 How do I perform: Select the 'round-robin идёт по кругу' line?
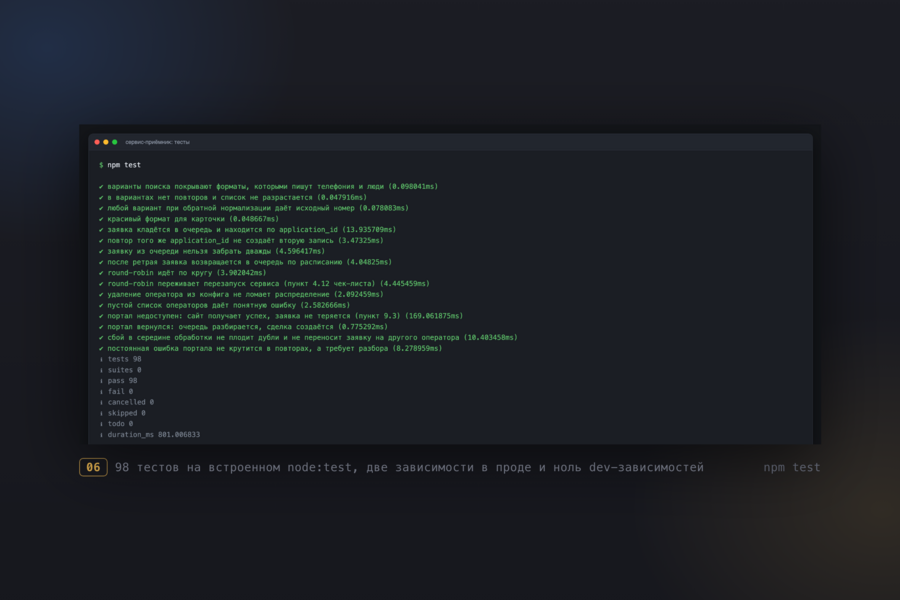coord(183,273)
